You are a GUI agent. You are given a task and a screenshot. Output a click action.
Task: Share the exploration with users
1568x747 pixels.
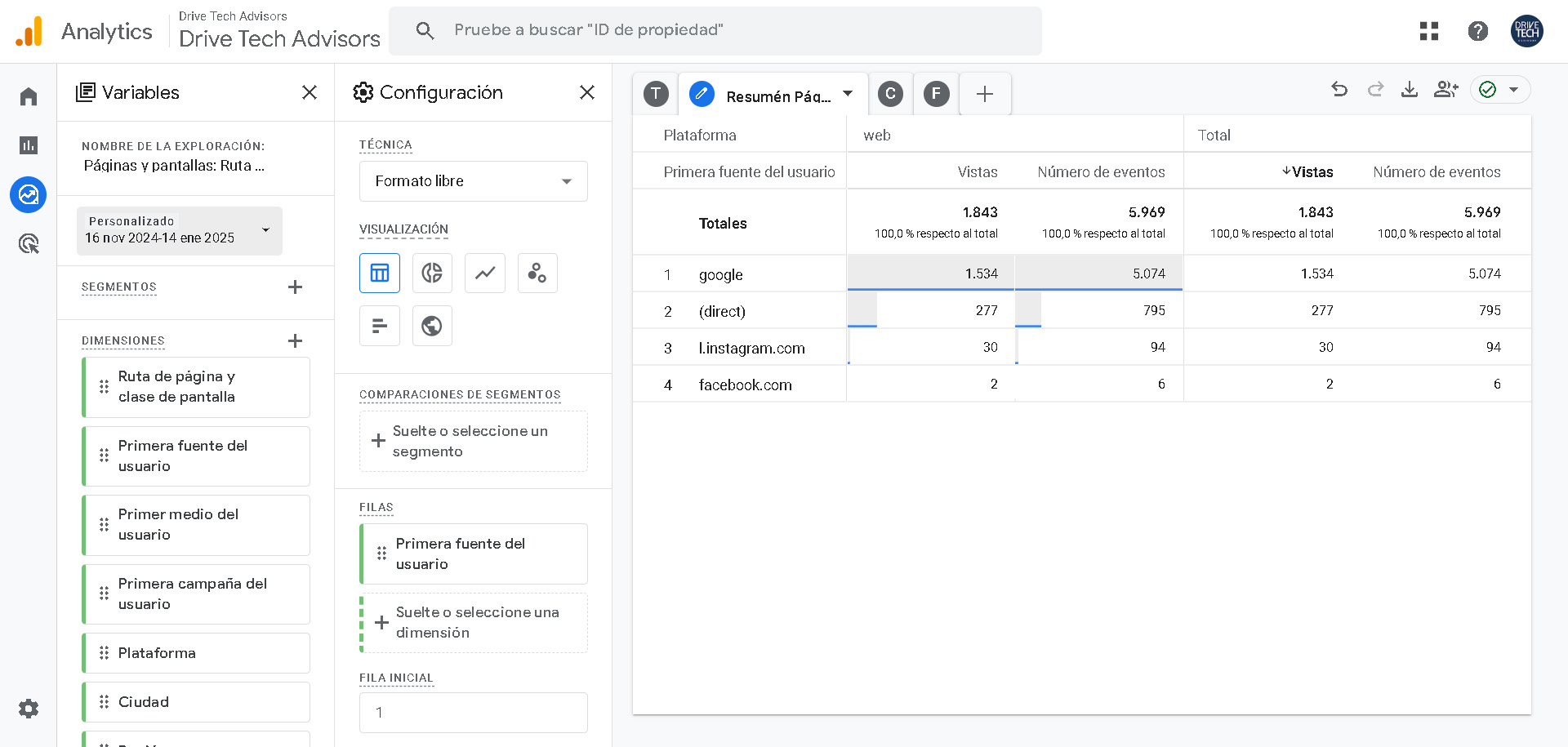click(x=1445, y=89)
